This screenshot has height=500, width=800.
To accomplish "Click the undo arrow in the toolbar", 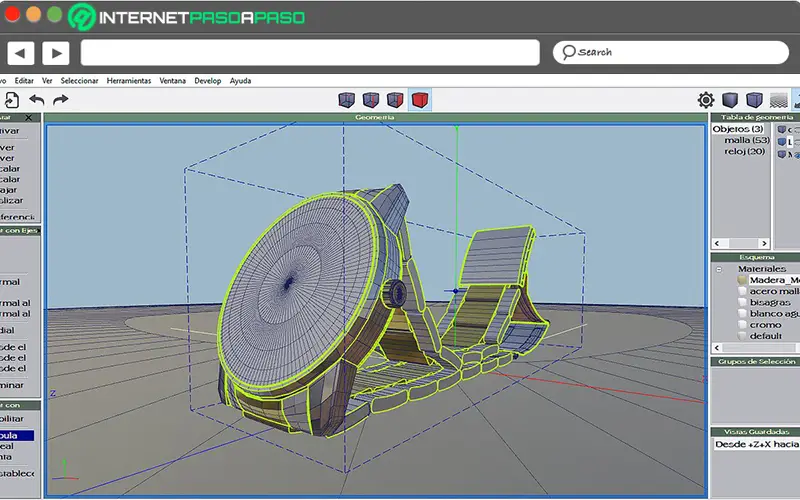I will tap(37, 100).
